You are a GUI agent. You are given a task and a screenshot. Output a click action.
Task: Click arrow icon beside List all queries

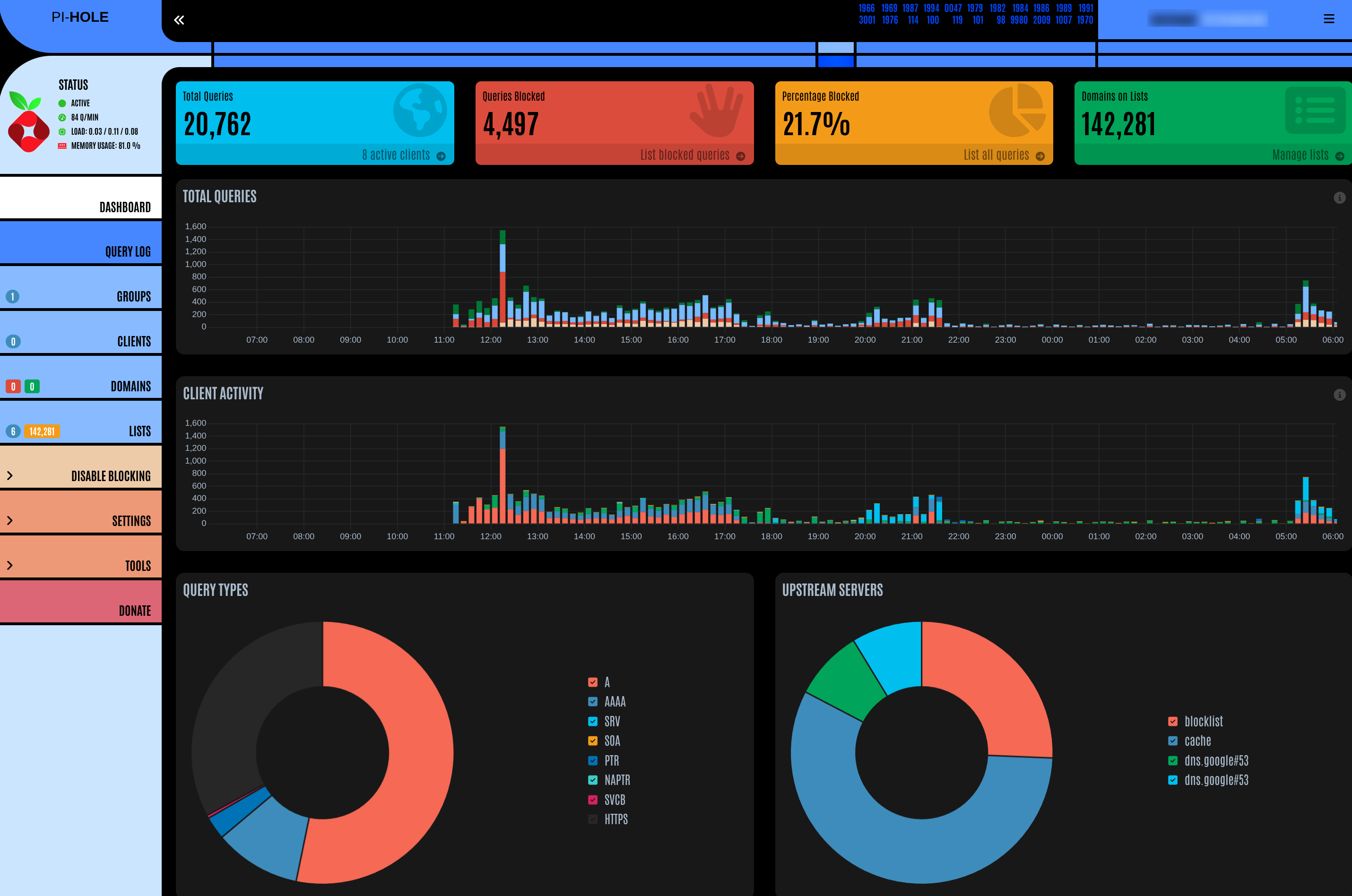tap(1040, 156)
